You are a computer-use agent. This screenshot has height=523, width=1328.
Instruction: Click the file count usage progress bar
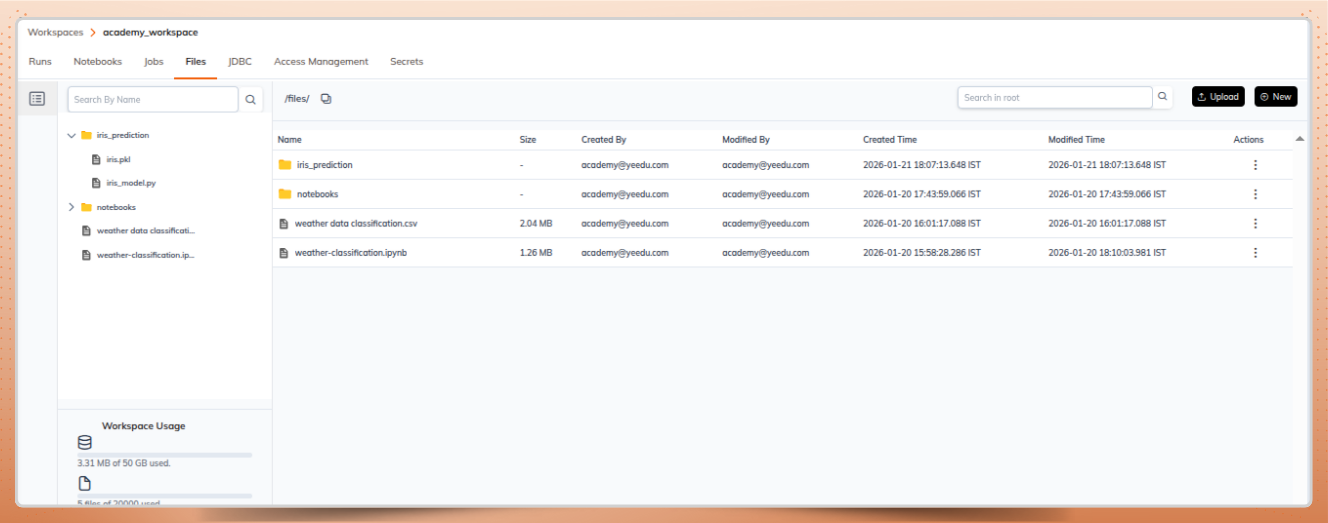[x=165, y=496]
